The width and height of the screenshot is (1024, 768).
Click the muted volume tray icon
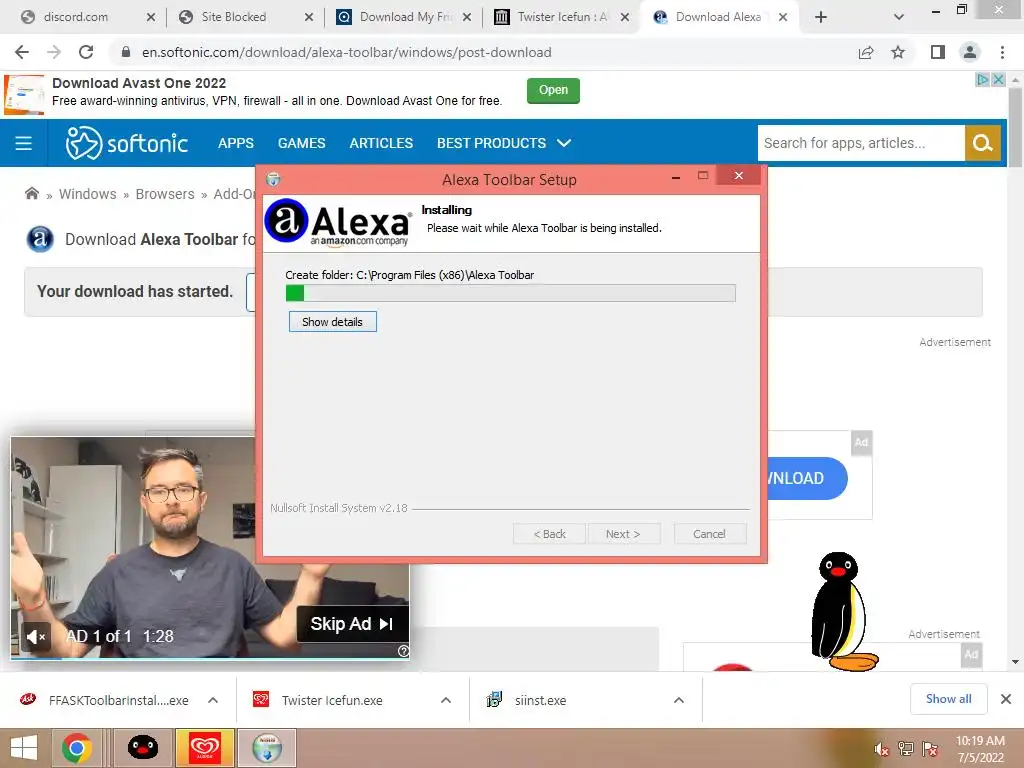[881, 749]
